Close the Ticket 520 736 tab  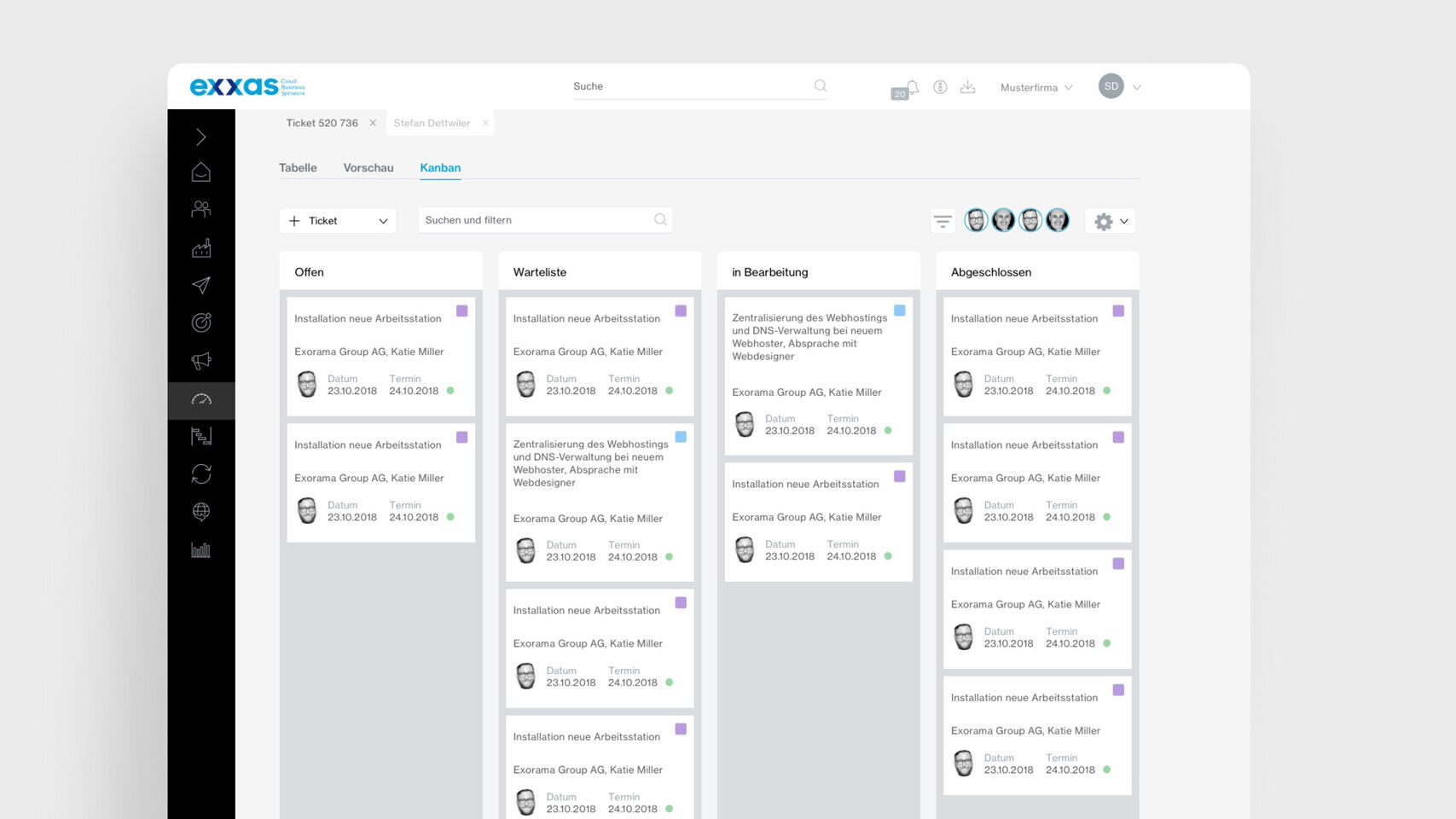tap(373, 123)
